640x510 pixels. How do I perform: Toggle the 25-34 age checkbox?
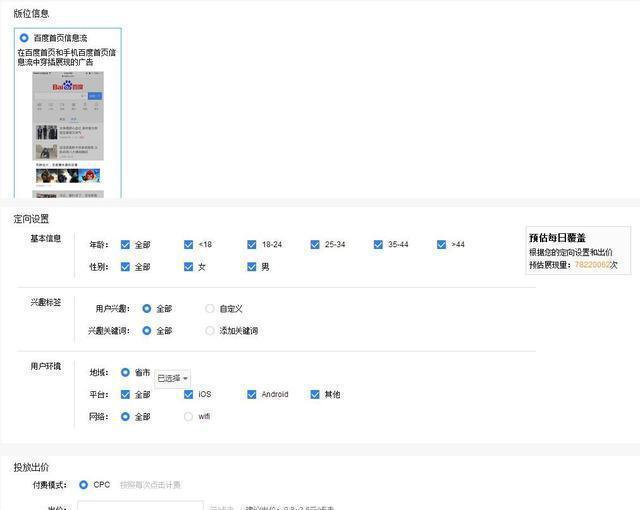tap(315, 244)
